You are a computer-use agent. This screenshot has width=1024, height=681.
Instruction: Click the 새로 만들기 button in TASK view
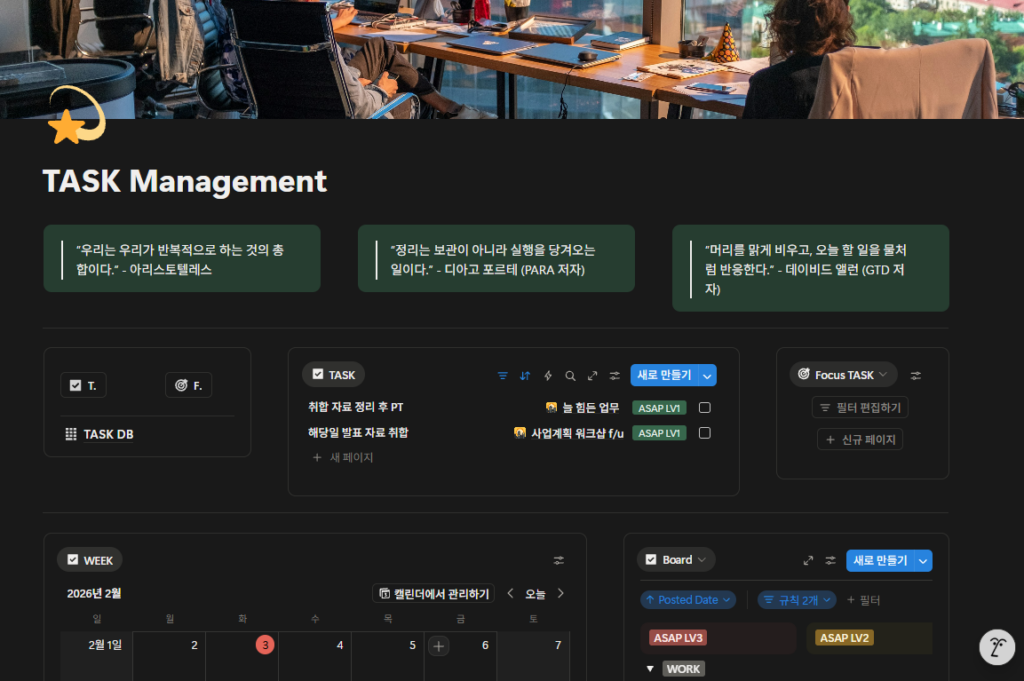point(663,375)
